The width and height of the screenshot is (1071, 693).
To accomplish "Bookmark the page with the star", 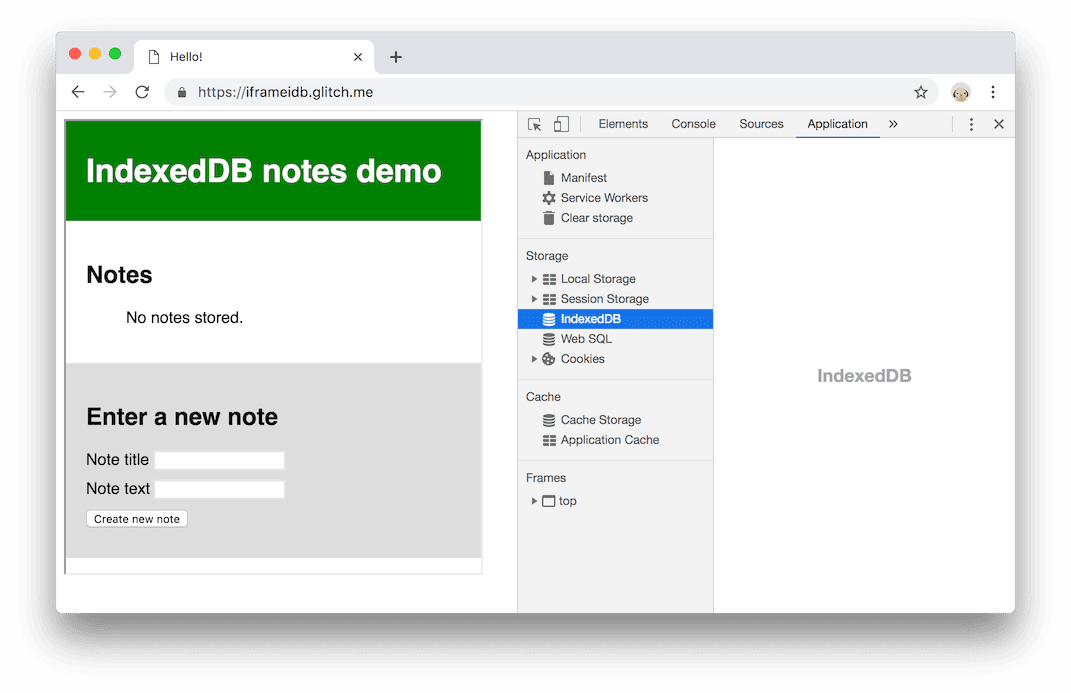I will (920, 91).
